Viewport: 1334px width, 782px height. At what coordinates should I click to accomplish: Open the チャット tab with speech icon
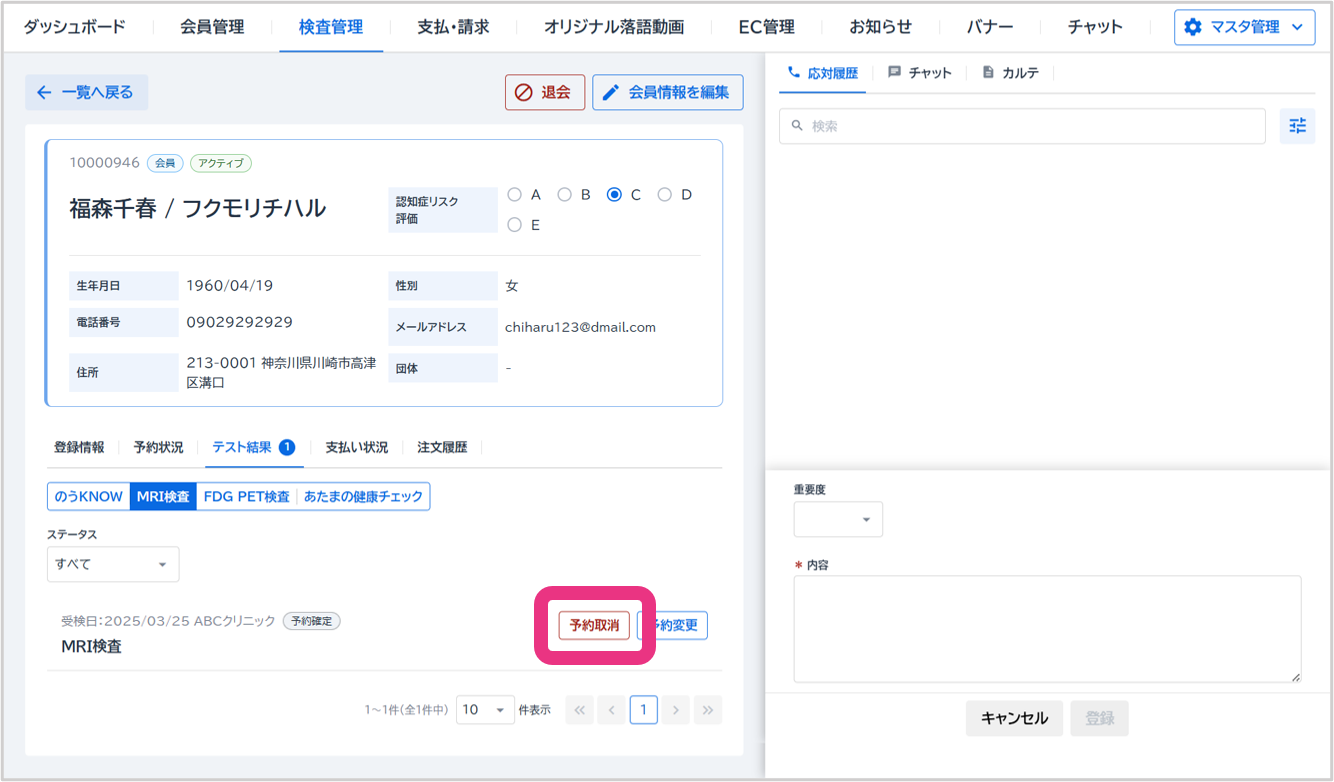[919, 73]
